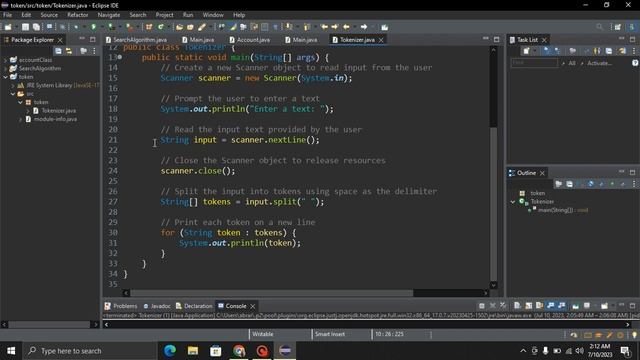Click the horizontal scrollbar of code editor
This screenshot has width=640, height=360.
coord(305,293)
